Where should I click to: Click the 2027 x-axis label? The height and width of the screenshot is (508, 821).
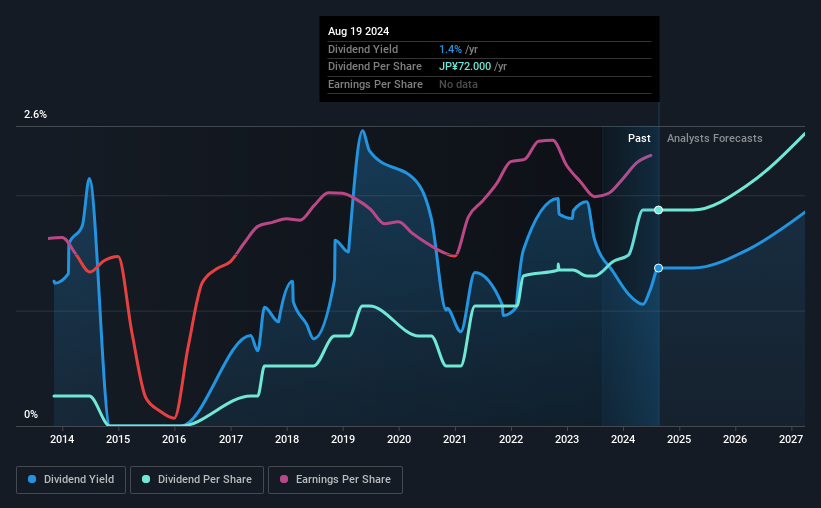point(791,439)
